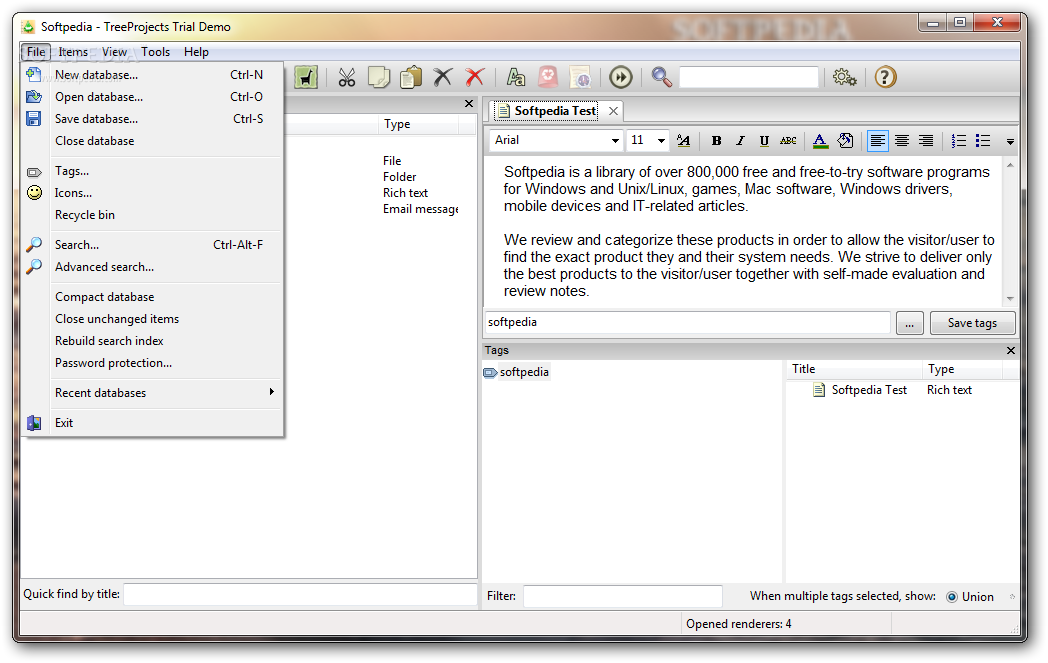Insert a numbered list
Screen dimensions: 1048x663
click(958, 140)
